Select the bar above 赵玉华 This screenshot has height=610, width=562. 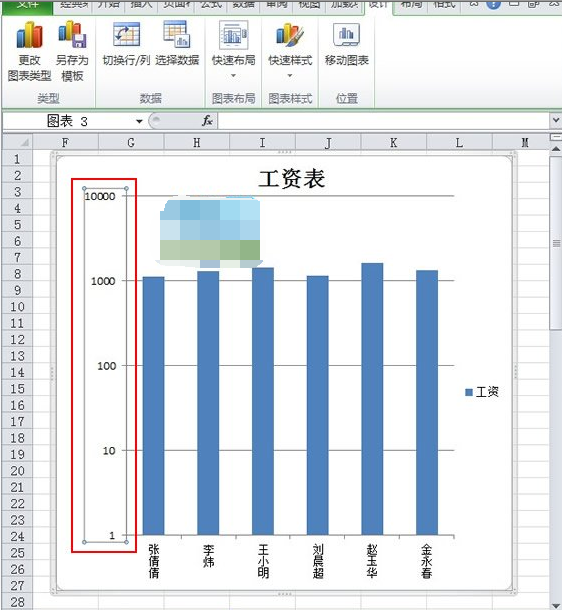372,399
